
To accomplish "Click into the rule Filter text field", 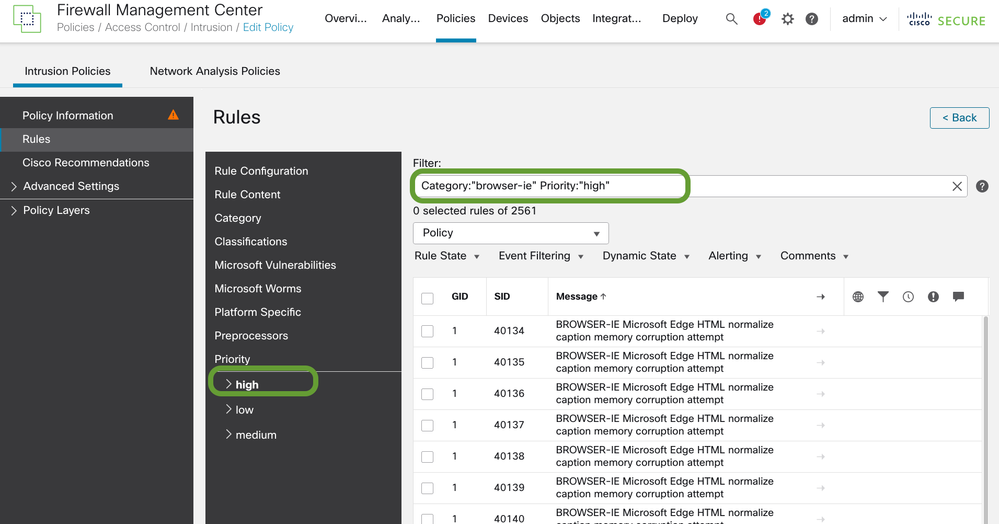I will [x=690, y=186].
